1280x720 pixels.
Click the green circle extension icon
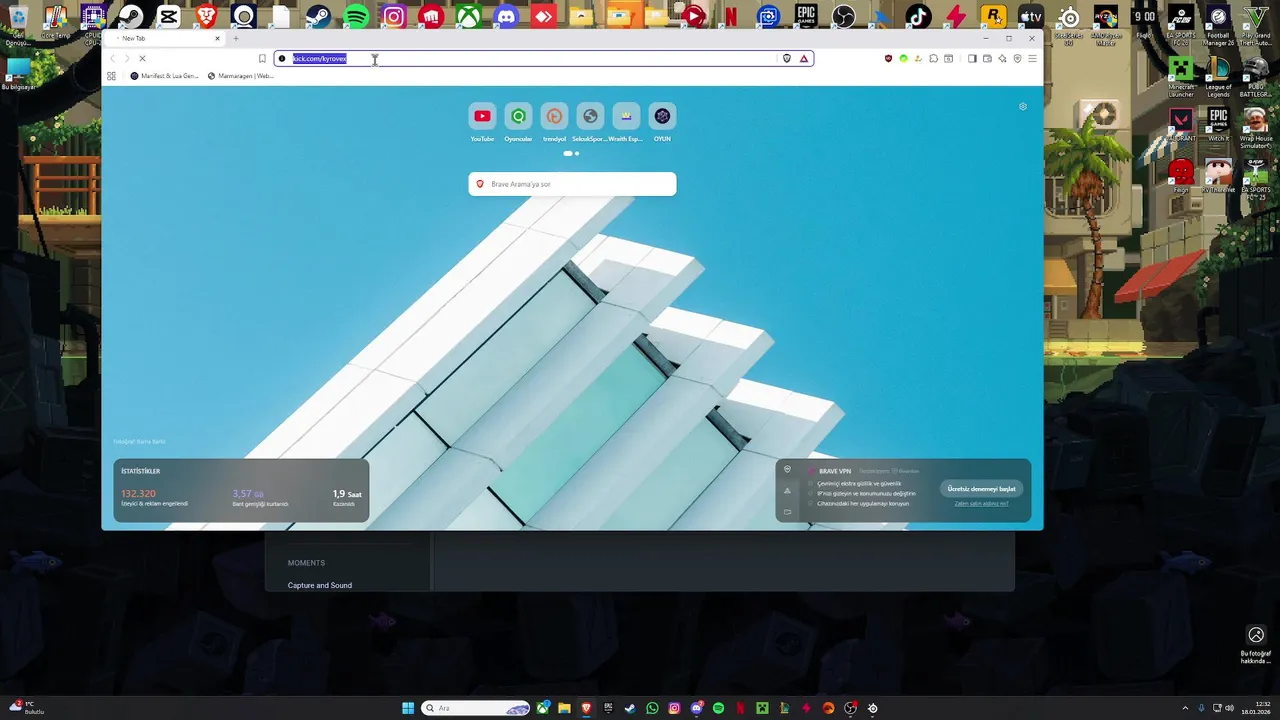click(903, 59)
